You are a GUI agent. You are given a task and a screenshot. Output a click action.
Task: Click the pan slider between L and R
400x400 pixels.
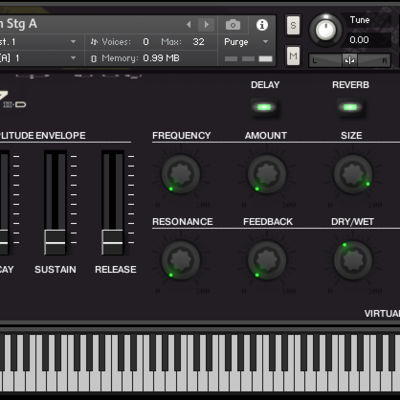[x=349, y=60]
